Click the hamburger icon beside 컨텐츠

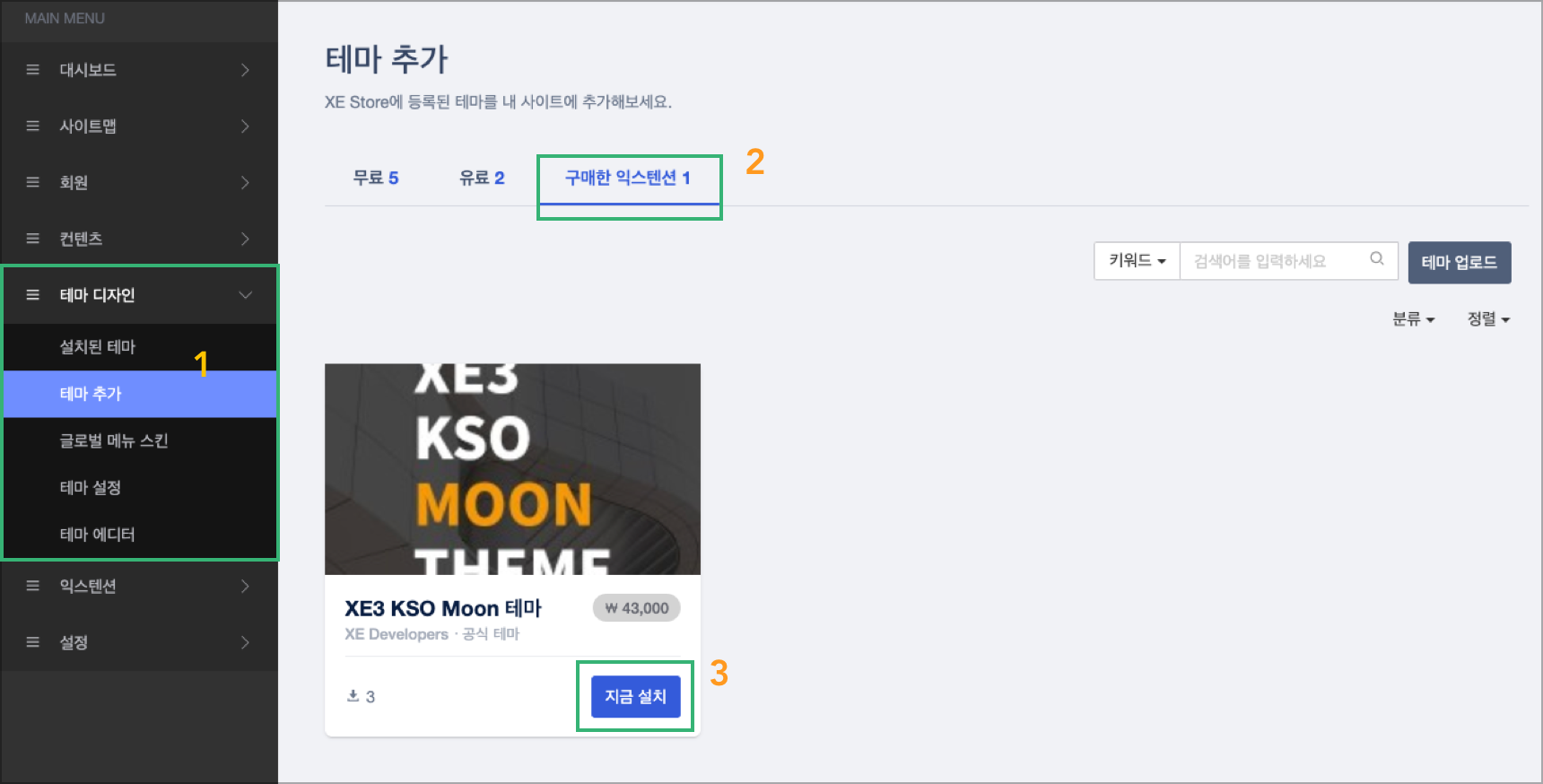pos(33,239)
